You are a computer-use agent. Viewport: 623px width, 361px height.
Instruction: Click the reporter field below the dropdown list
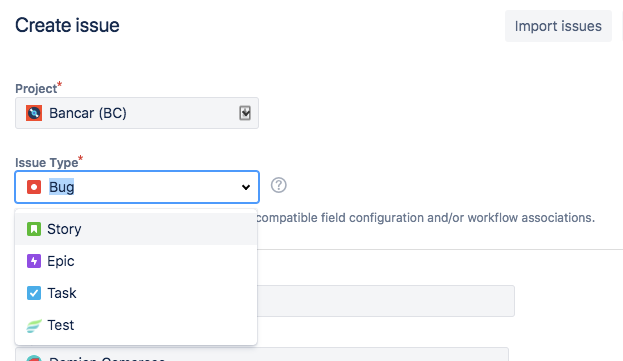262,354
